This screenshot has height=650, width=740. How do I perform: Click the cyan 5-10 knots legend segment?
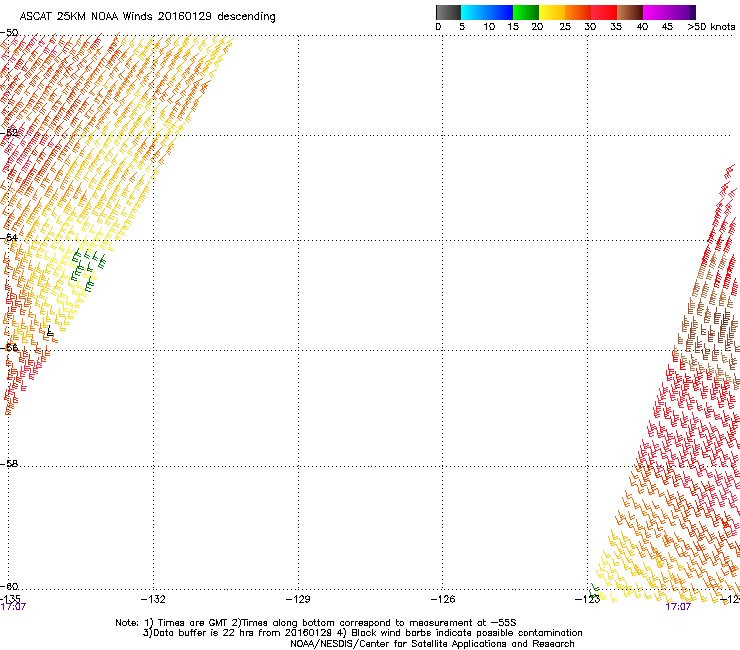pyautogui.click(x=474, y=12)
